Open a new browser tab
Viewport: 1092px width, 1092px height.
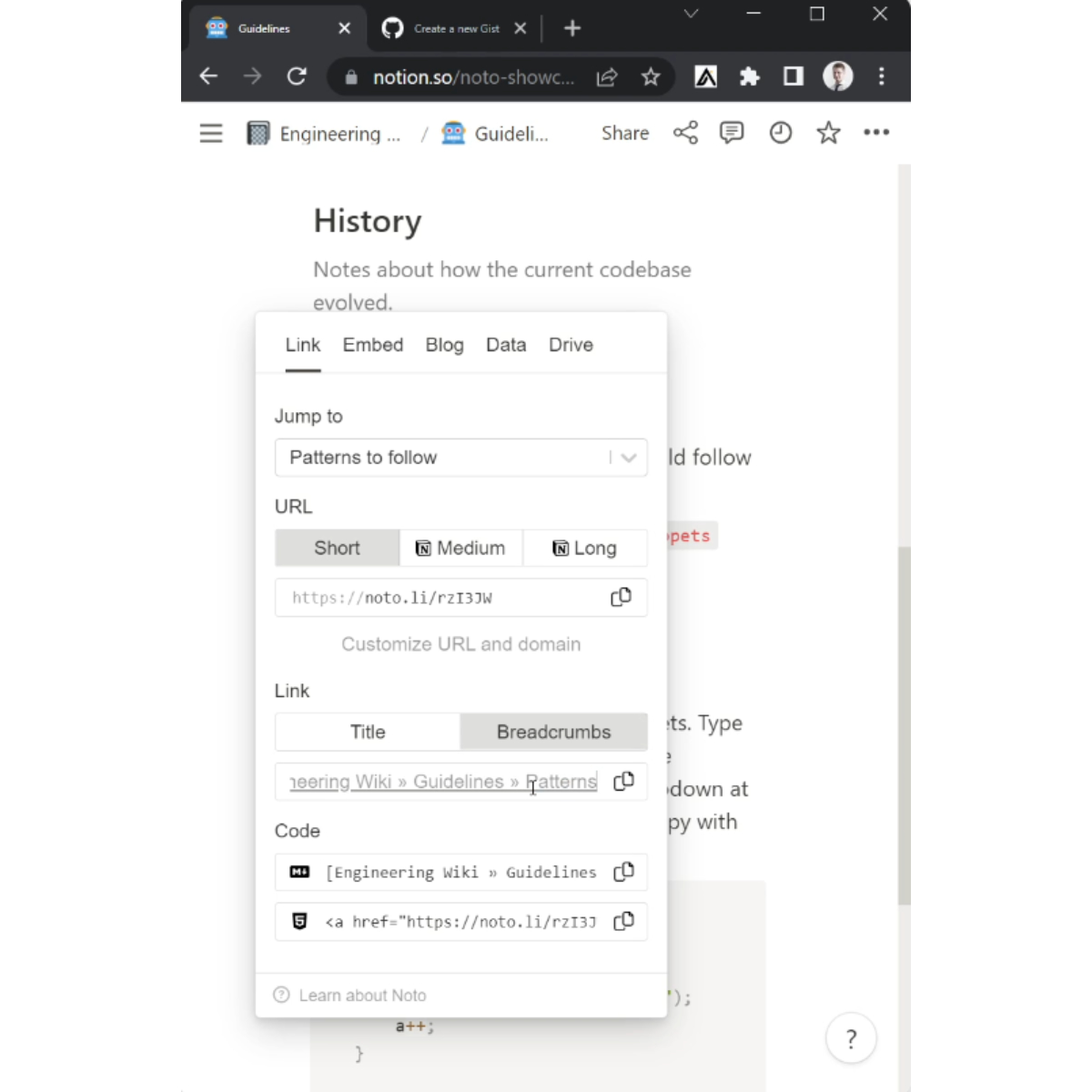point(572,28)
